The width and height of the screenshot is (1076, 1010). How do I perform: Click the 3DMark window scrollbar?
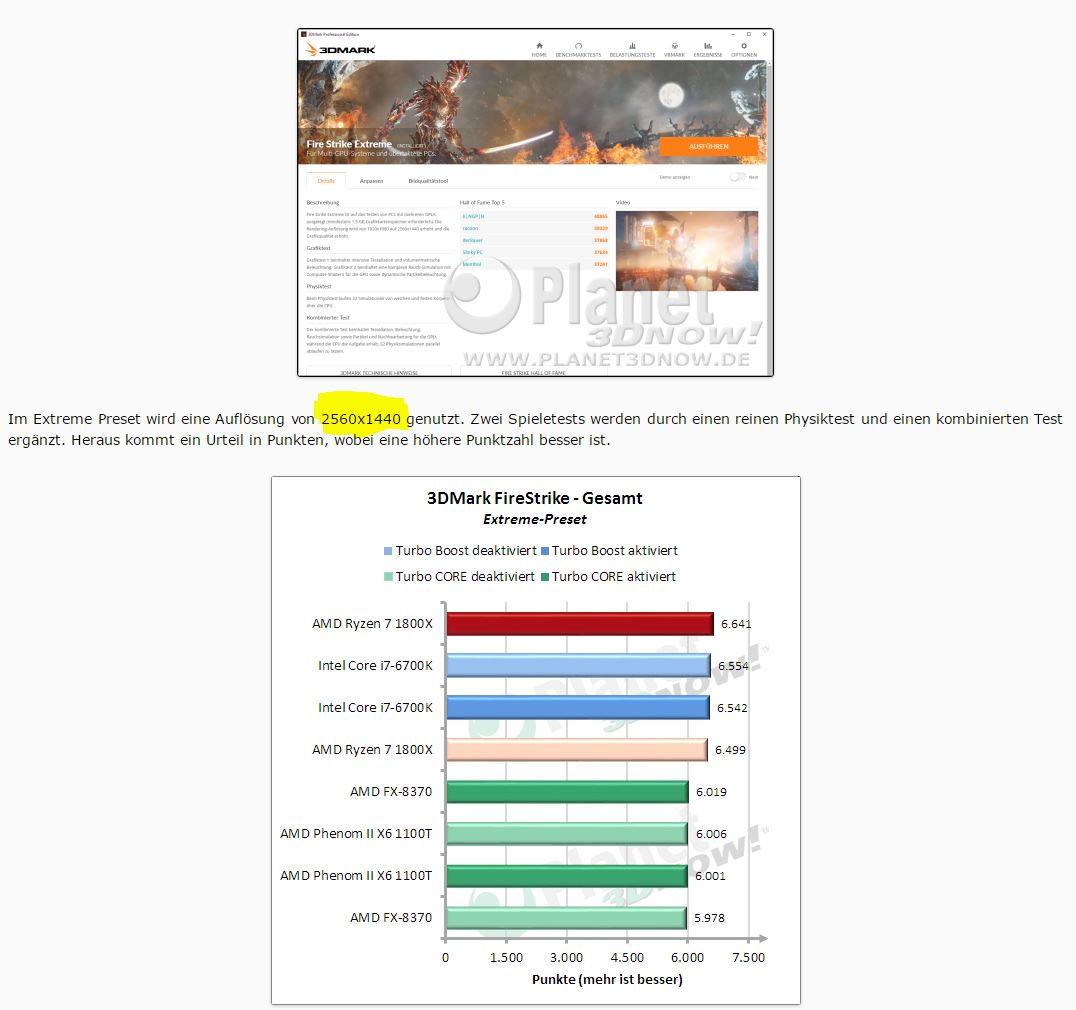769,216
